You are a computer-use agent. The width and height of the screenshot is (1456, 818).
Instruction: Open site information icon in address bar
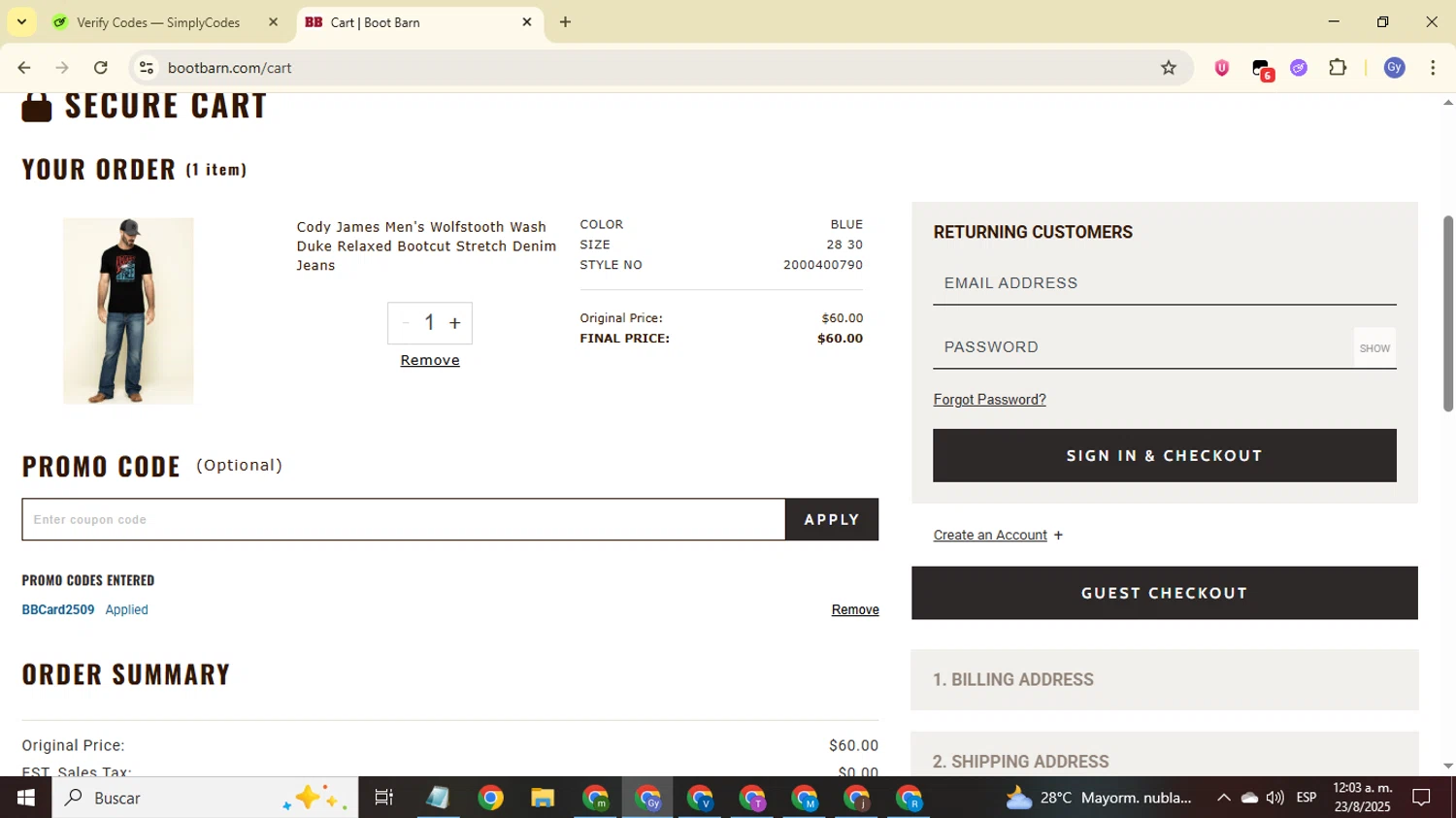147,68
